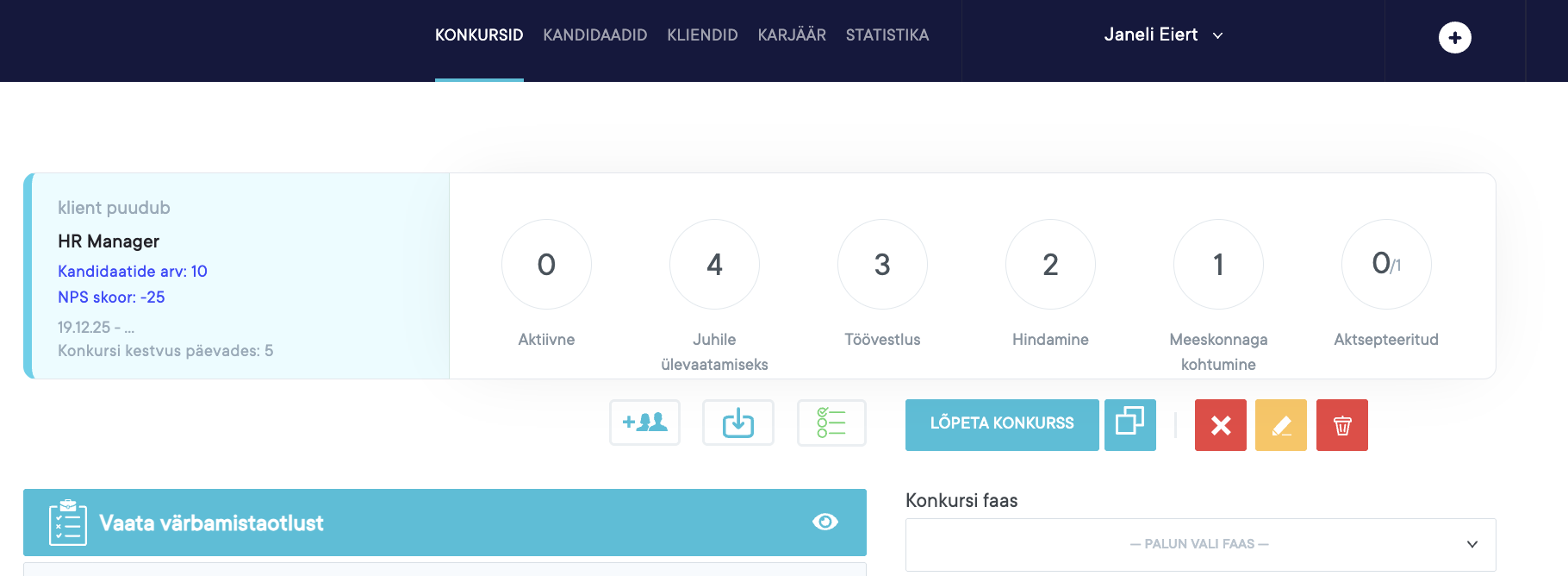The height and width of the screenshot is (576, 1568).
Task: Click the add candidates icon button
Action: click(644, 423)
